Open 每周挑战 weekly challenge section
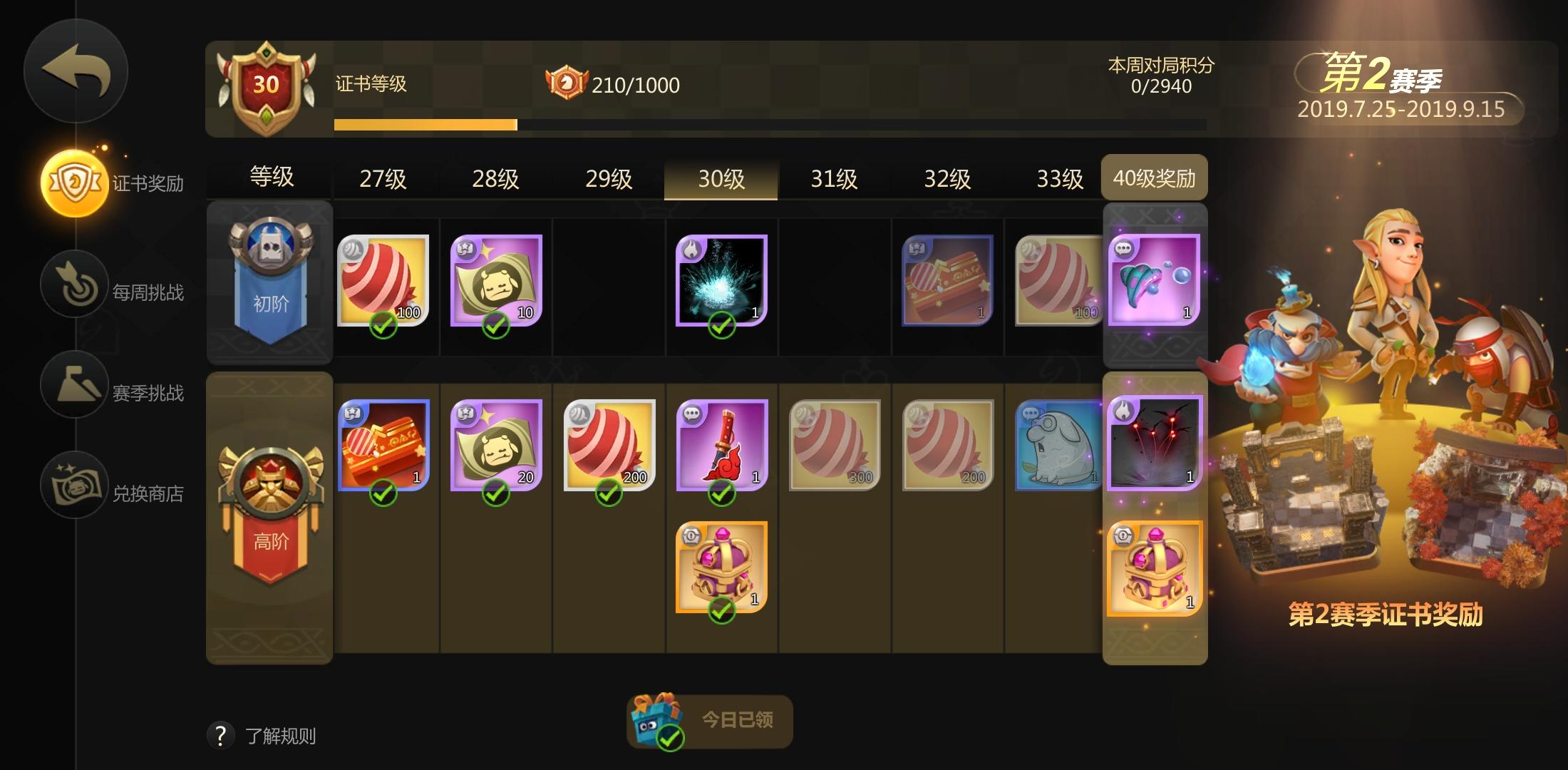The width and height of the screenshot is (1568, 770). pos(114,284)
